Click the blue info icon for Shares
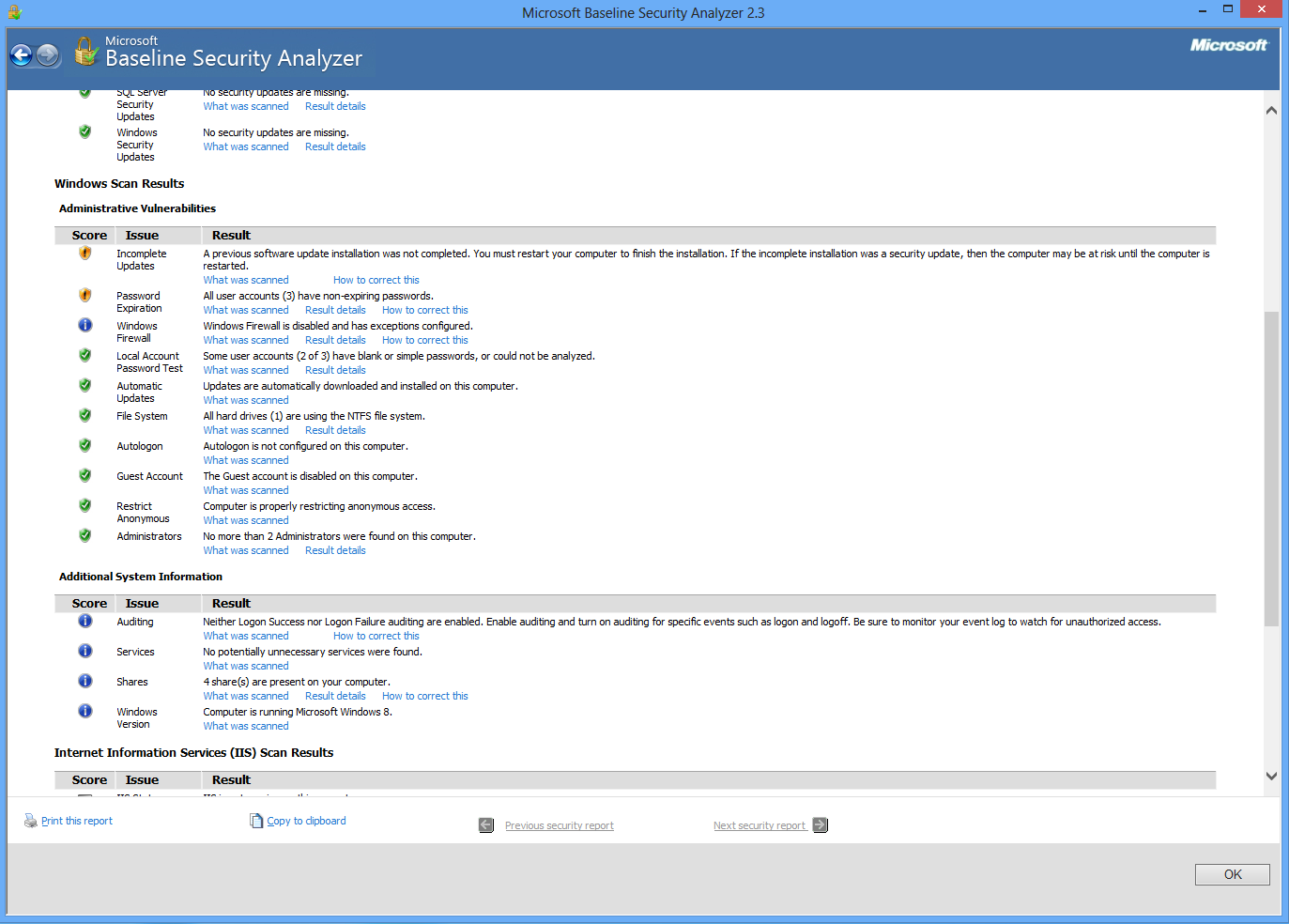 tap(85, 681)
